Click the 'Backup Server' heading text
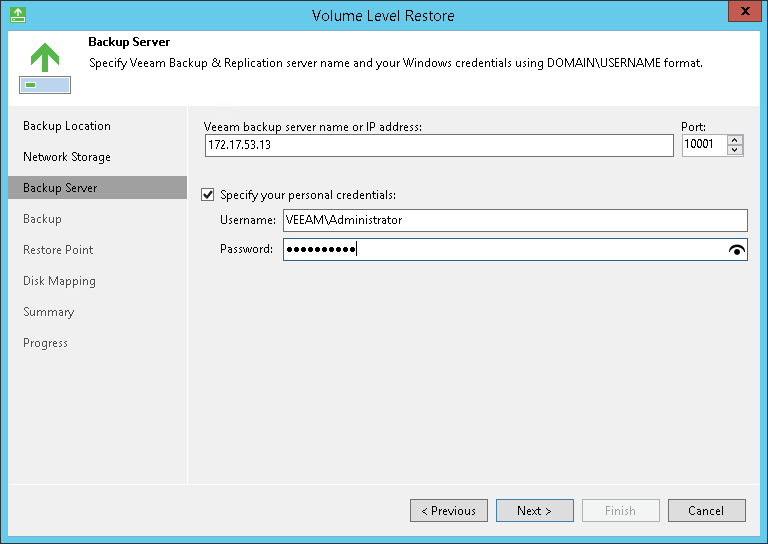Viewport: 768px width, 544px height. pos(129,42)
